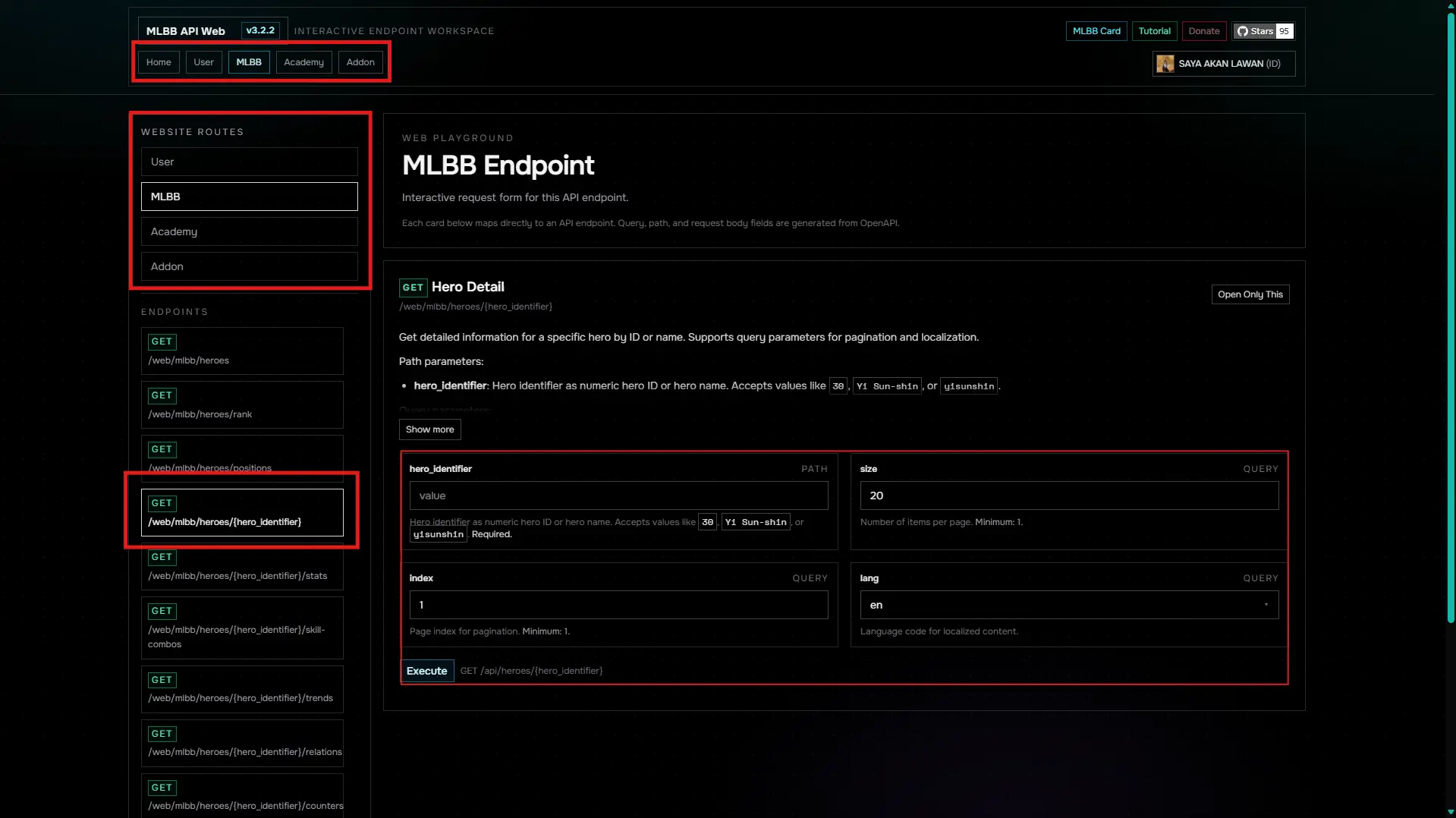The image size is (1456, 818).
Task: Click the v3.2.2 version badge
Action: click(x=260, y=30)
